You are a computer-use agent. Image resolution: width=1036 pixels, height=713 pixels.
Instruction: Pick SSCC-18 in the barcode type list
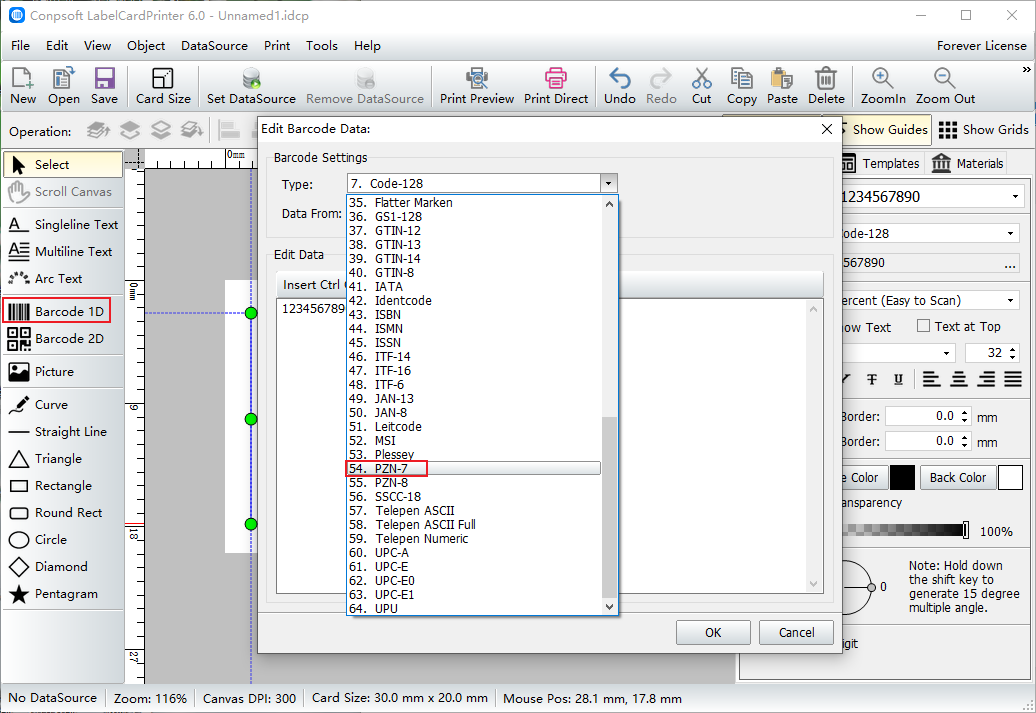point(474,496)
